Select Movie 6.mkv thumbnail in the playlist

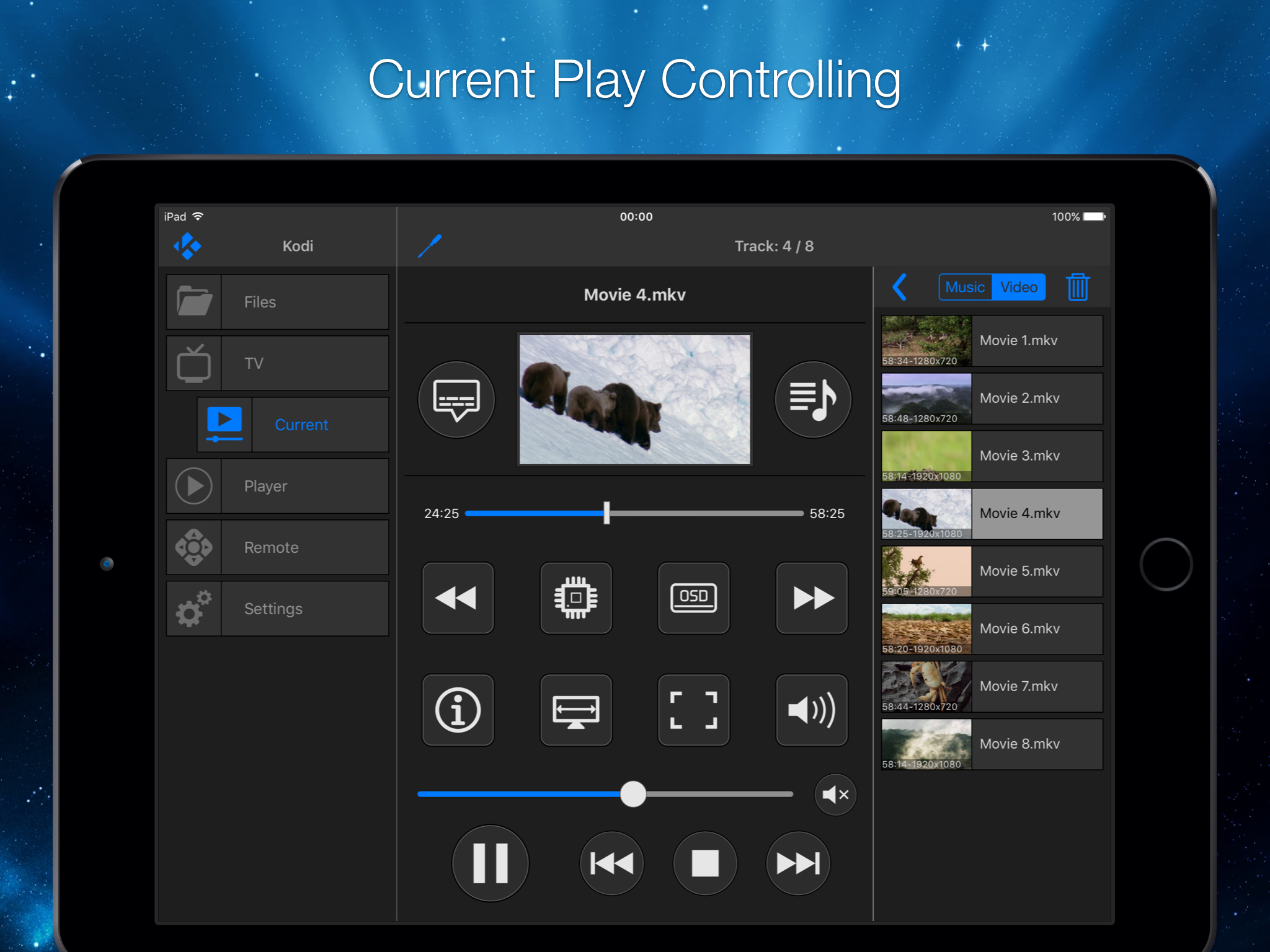coord(926,628)
